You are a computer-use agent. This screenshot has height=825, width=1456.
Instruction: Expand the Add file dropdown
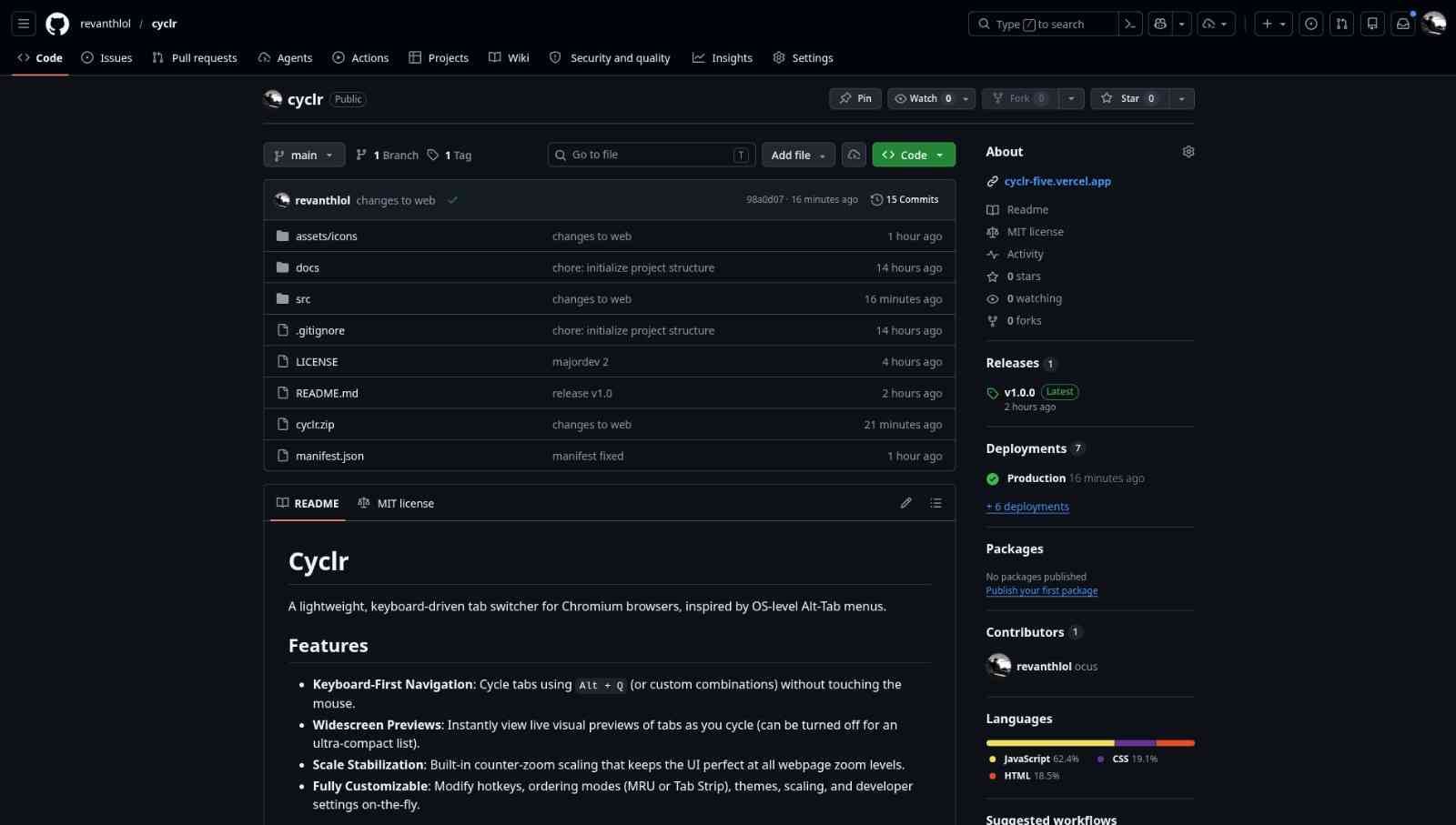coord(798,155)
